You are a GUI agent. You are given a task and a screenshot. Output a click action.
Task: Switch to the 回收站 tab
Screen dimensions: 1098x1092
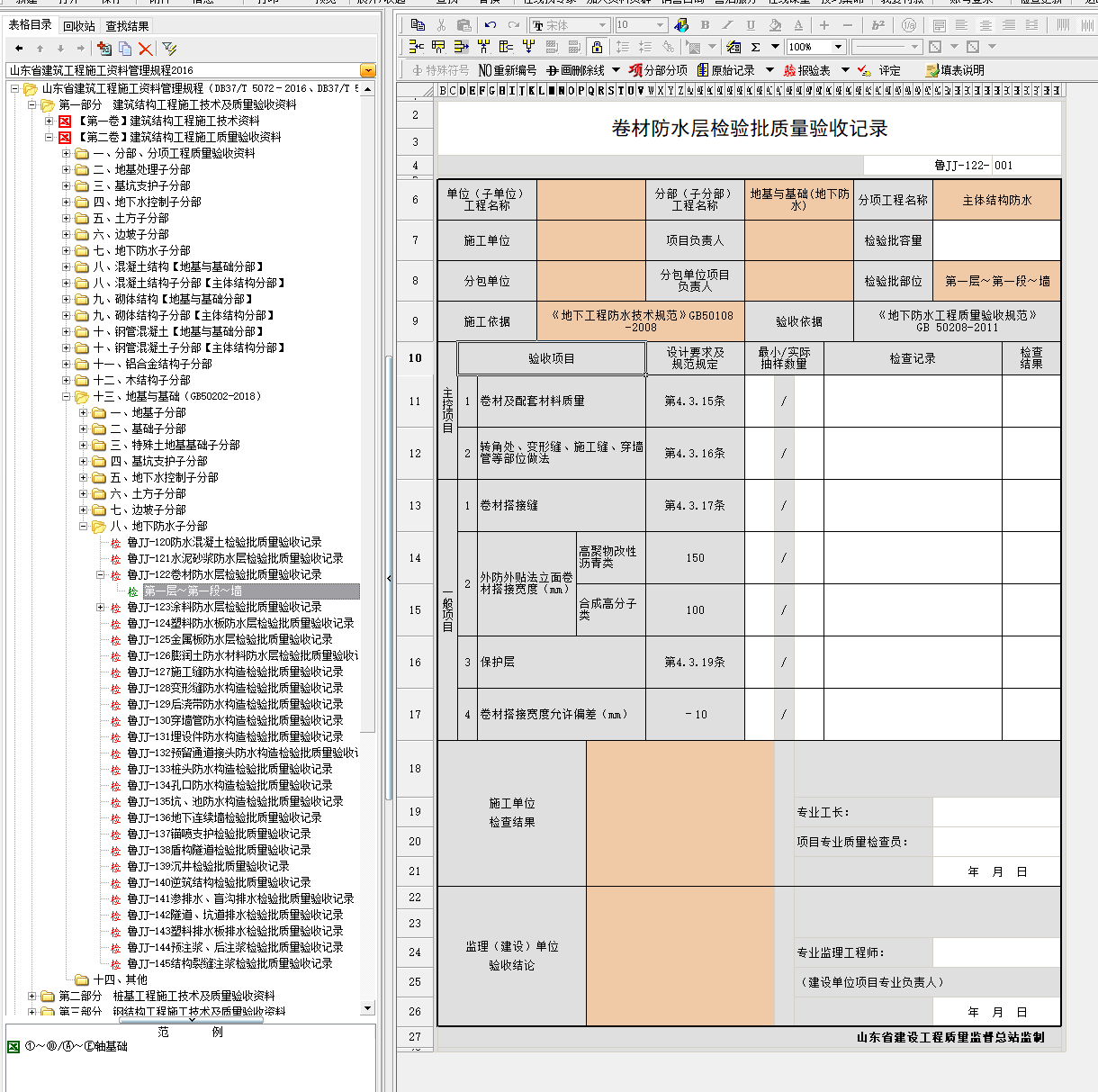coord(79,26)
